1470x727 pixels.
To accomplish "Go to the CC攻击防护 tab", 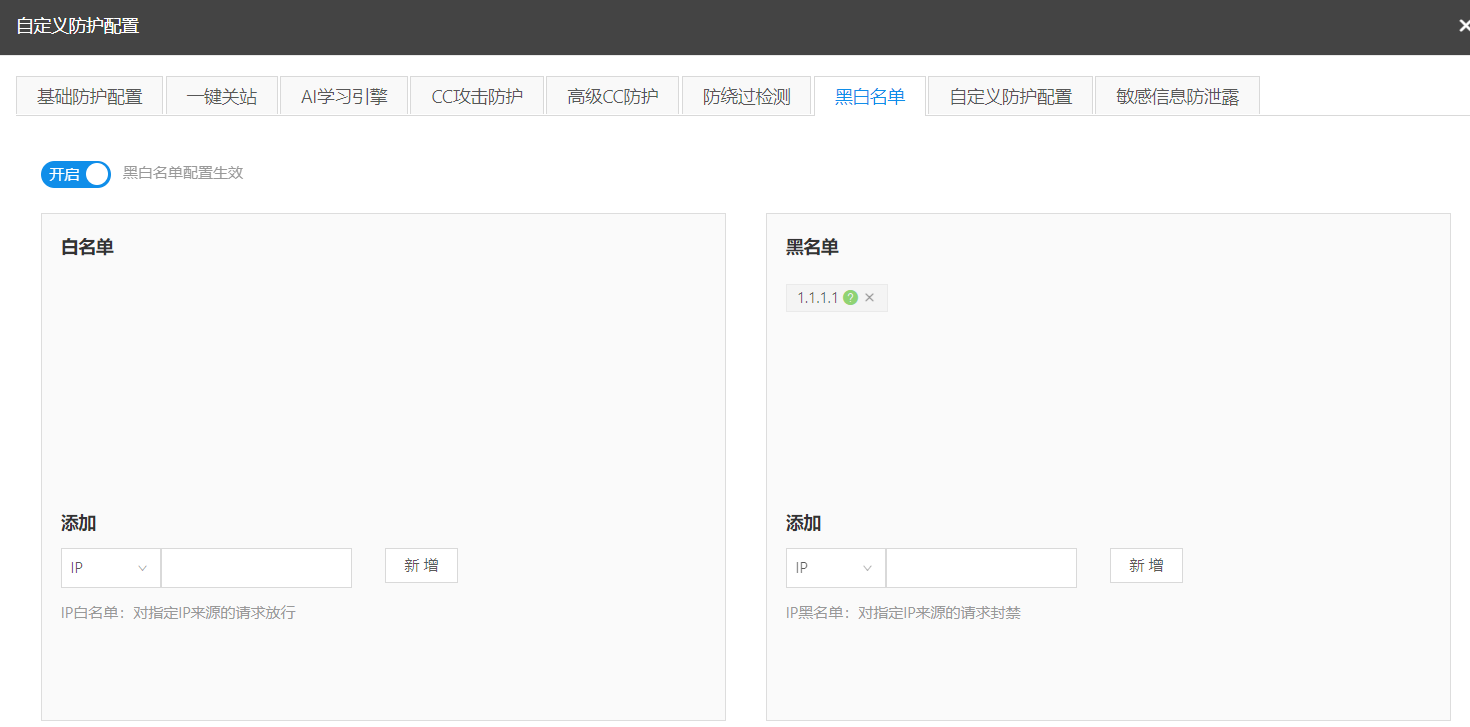I will pyautogui.click(x=477, y=97).
